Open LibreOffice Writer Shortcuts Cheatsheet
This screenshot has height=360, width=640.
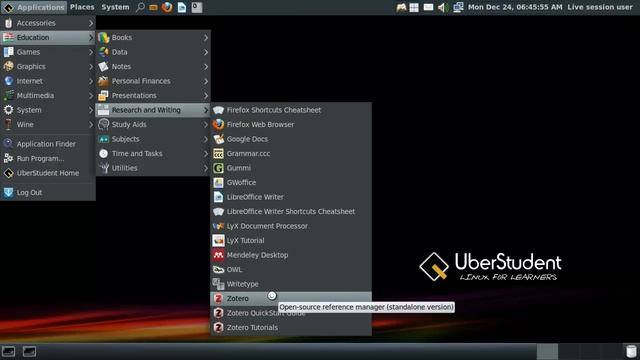tap(291, 211)
